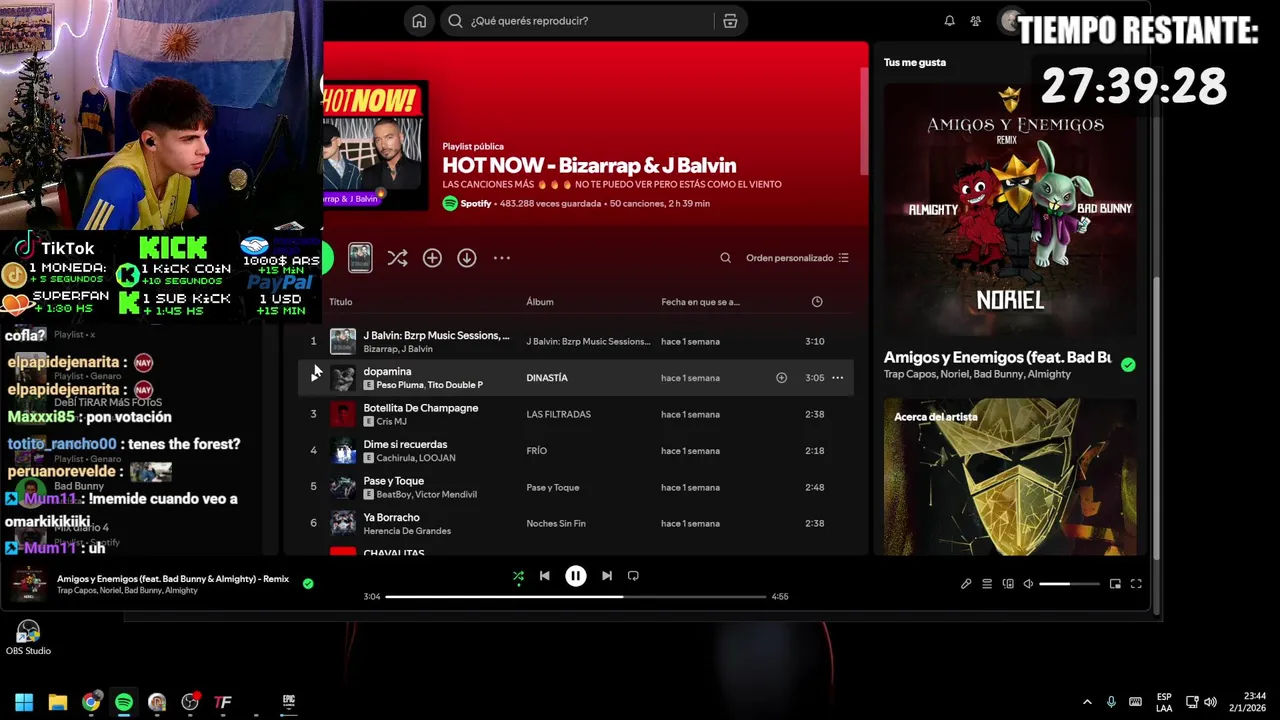This screenshot has height=720, width=1280.
Task: Enter full screen with the expand icon
Action: (x=1136, y=584)
